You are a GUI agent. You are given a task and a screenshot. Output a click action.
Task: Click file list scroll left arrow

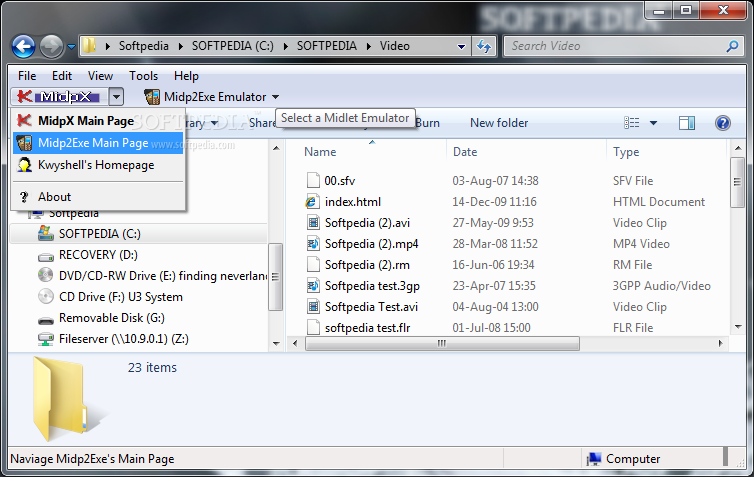pyautogui.click(x=295, y=343)
